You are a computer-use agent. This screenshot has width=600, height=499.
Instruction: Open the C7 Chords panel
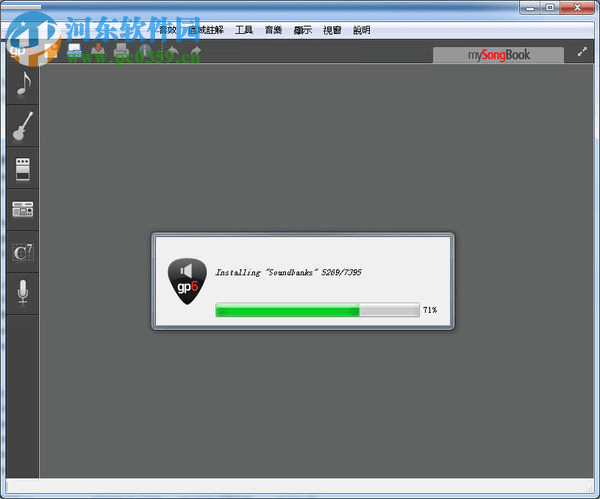coord(23,252)
